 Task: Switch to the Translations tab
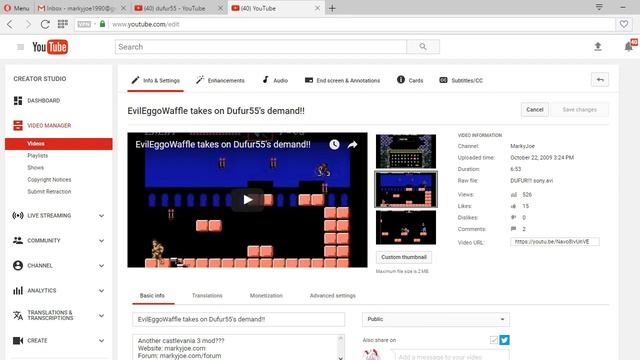coord(207,296)
